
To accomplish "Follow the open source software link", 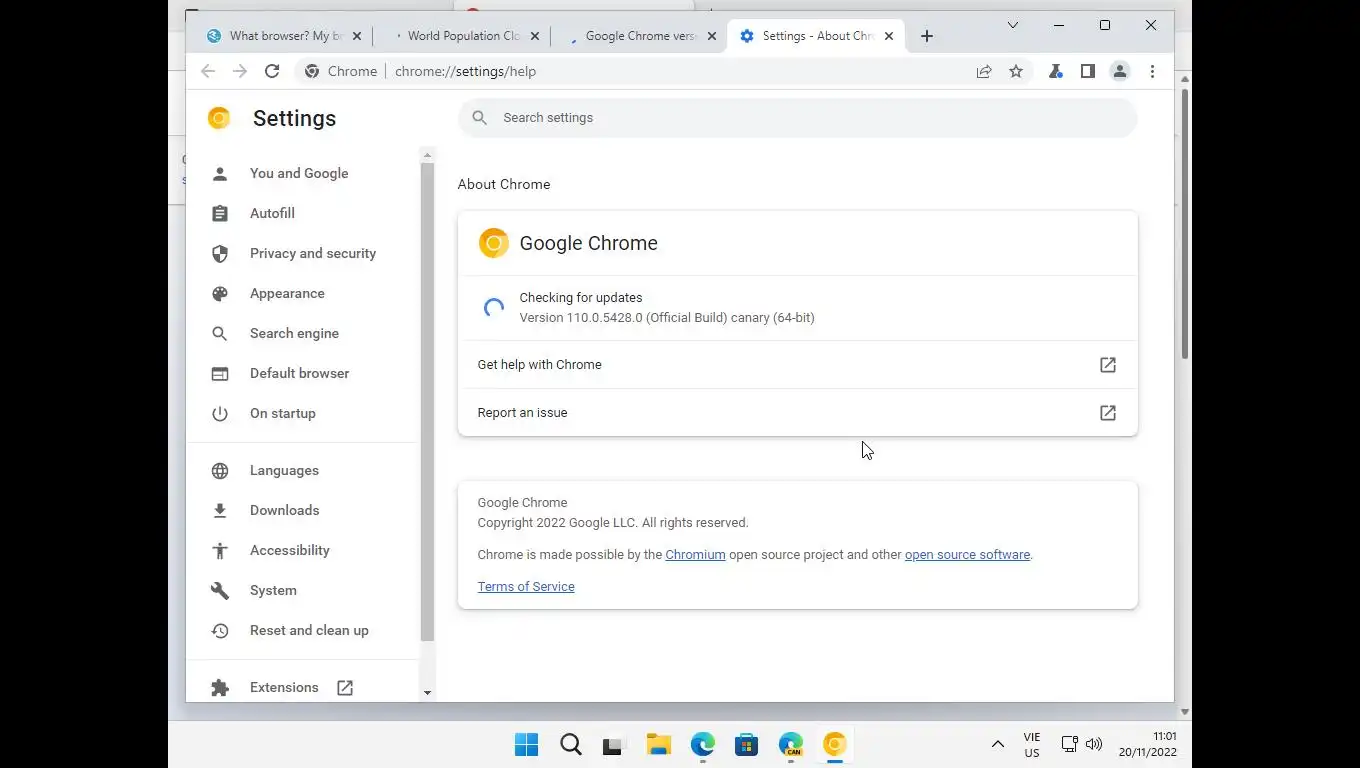I will (x=967, y=554).
